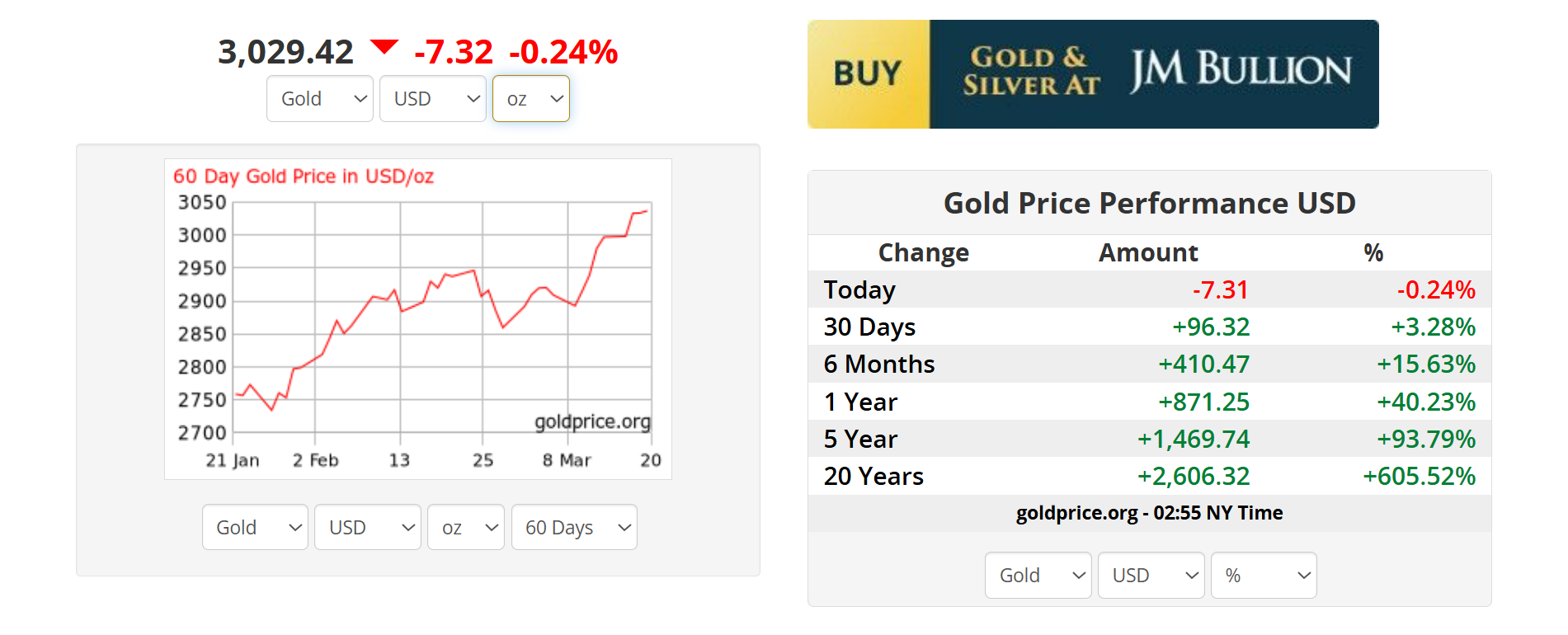
Task: Expand the oz dropdown below the chart
Action: click(x=466, y=527)
